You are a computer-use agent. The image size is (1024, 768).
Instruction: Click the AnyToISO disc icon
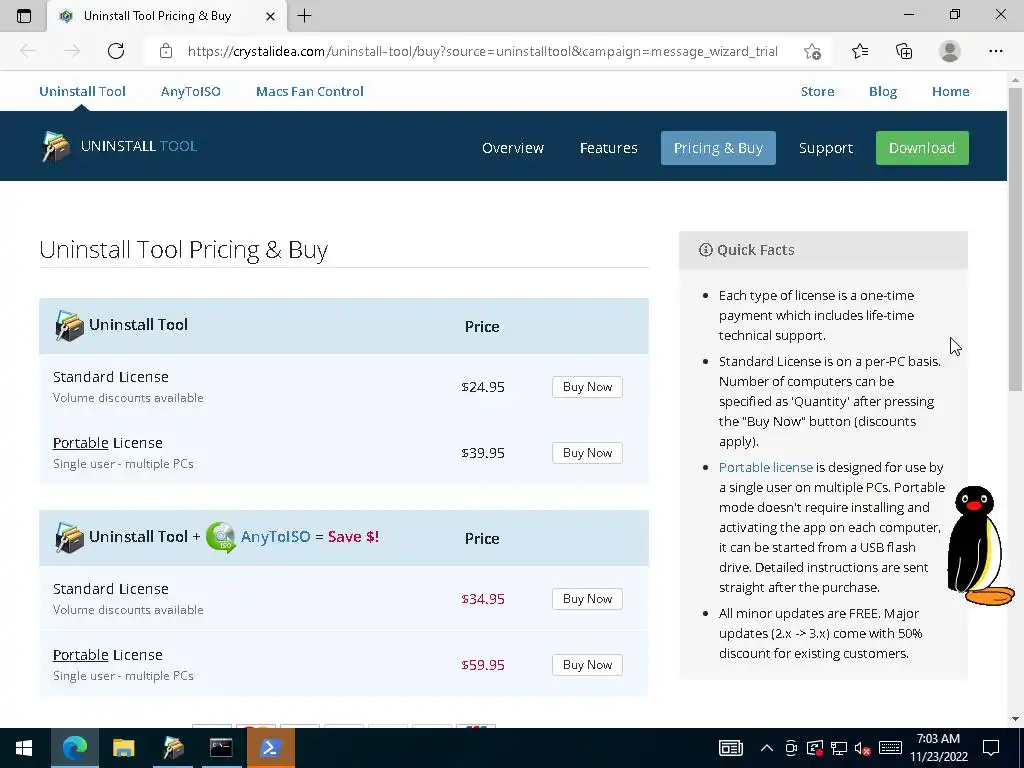(x=221, y=537)
